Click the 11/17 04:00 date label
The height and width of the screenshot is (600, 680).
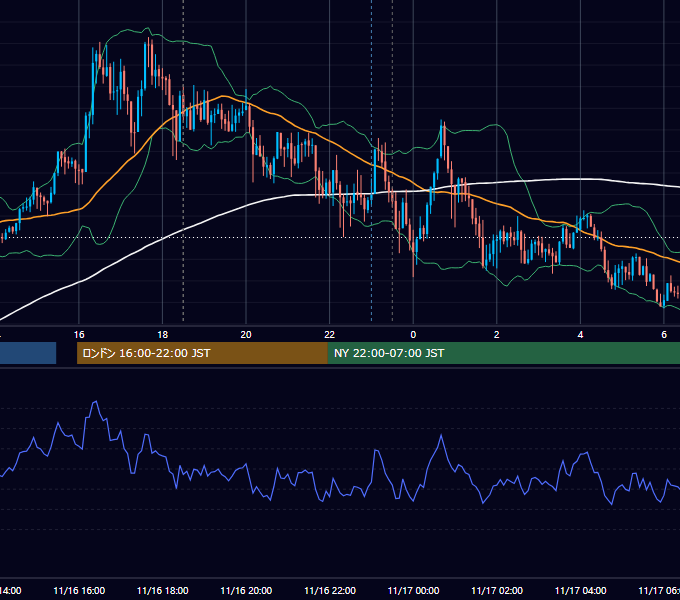click(x=580, y=591)
